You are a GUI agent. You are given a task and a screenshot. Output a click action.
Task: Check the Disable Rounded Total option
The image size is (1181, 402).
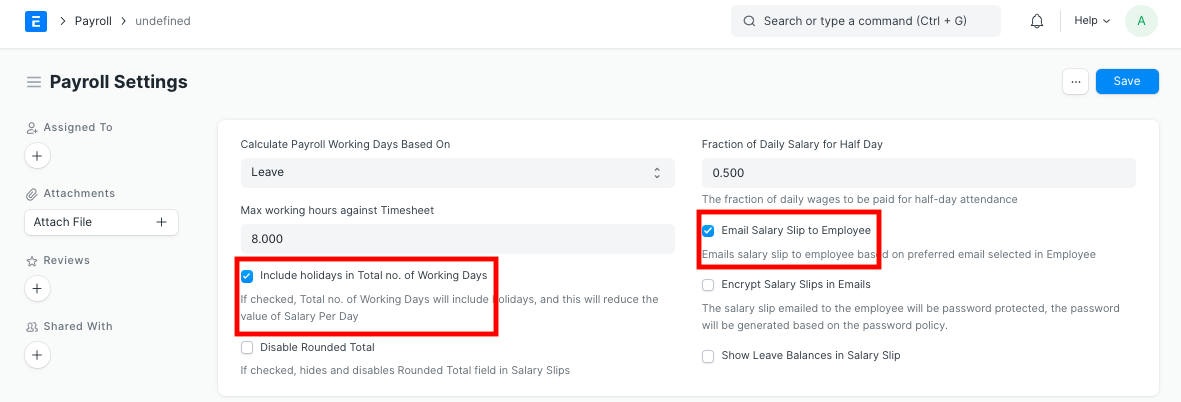coord(247,348)
